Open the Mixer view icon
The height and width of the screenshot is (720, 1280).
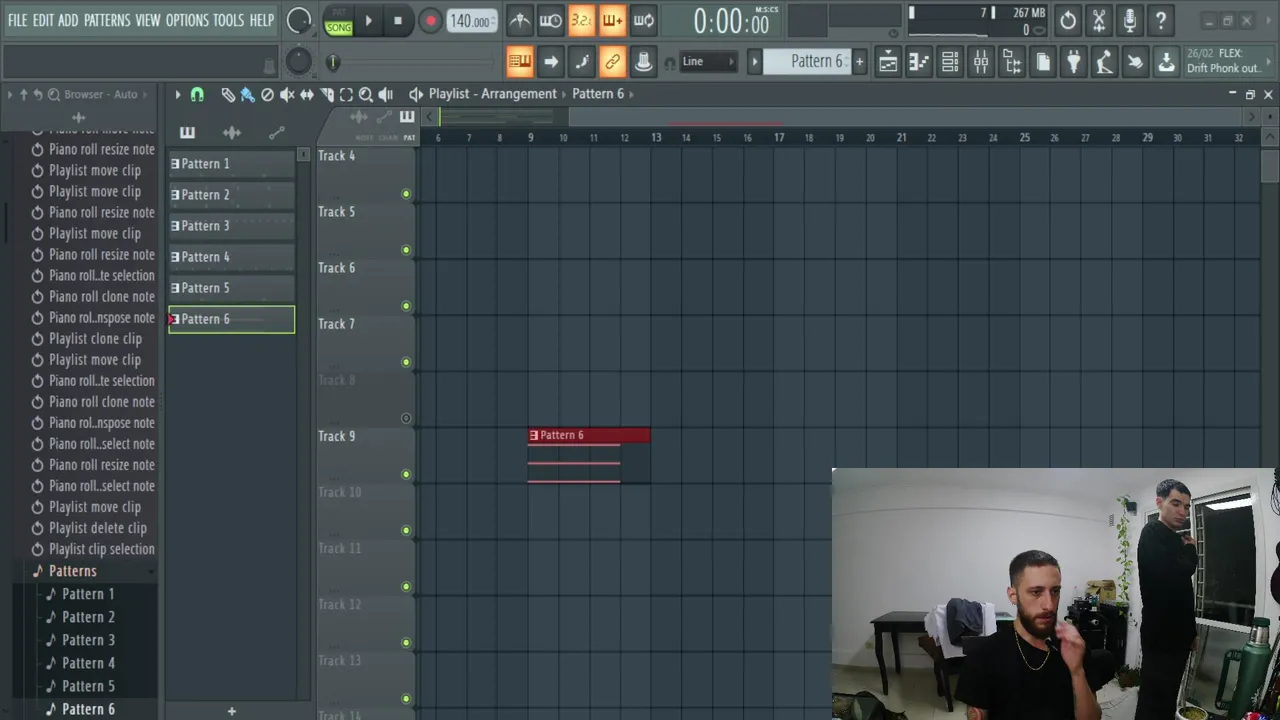point(981,62)
